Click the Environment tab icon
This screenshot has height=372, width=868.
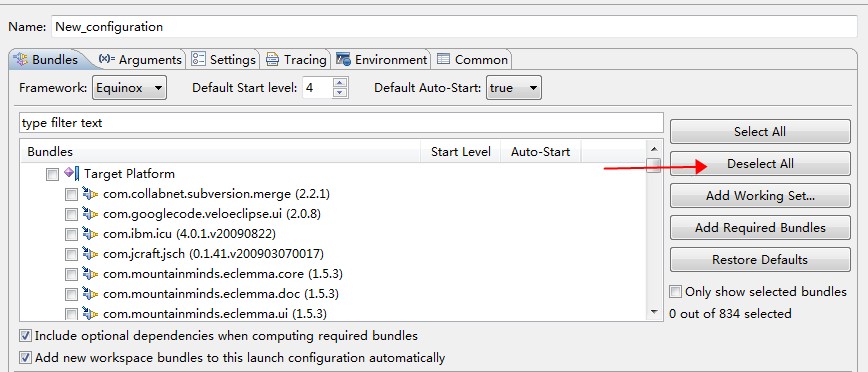click(x=343, y=59)
